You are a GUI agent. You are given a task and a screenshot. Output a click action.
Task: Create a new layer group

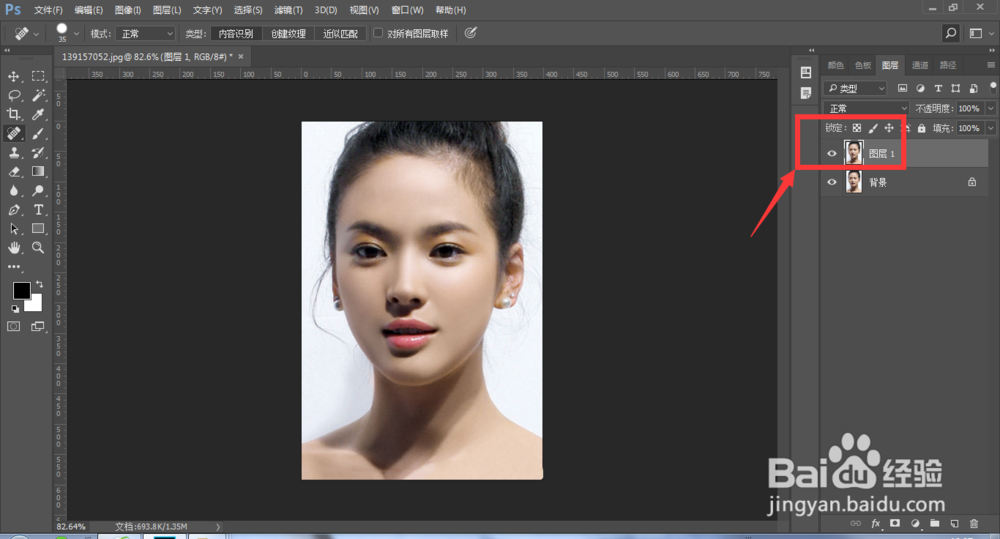[x=934, y=524]
